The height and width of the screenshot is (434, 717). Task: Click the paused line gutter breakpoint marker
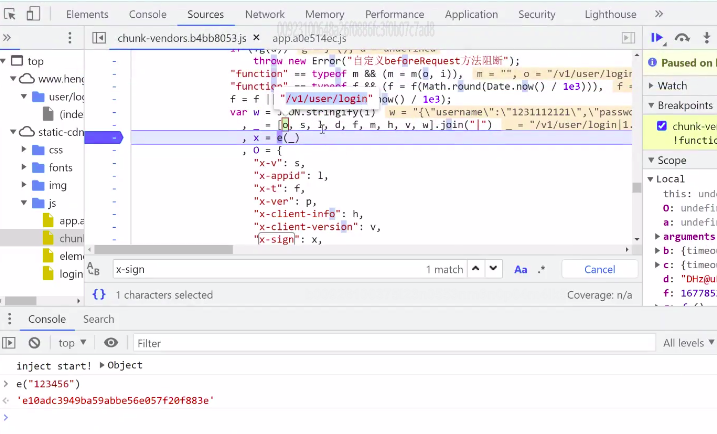click(104, 137)
